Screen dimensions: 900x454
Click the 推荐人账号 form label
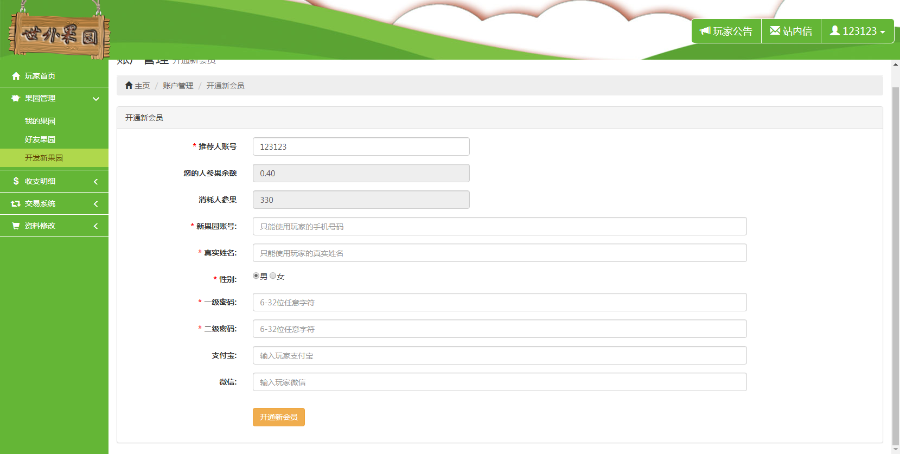point(215,147)
